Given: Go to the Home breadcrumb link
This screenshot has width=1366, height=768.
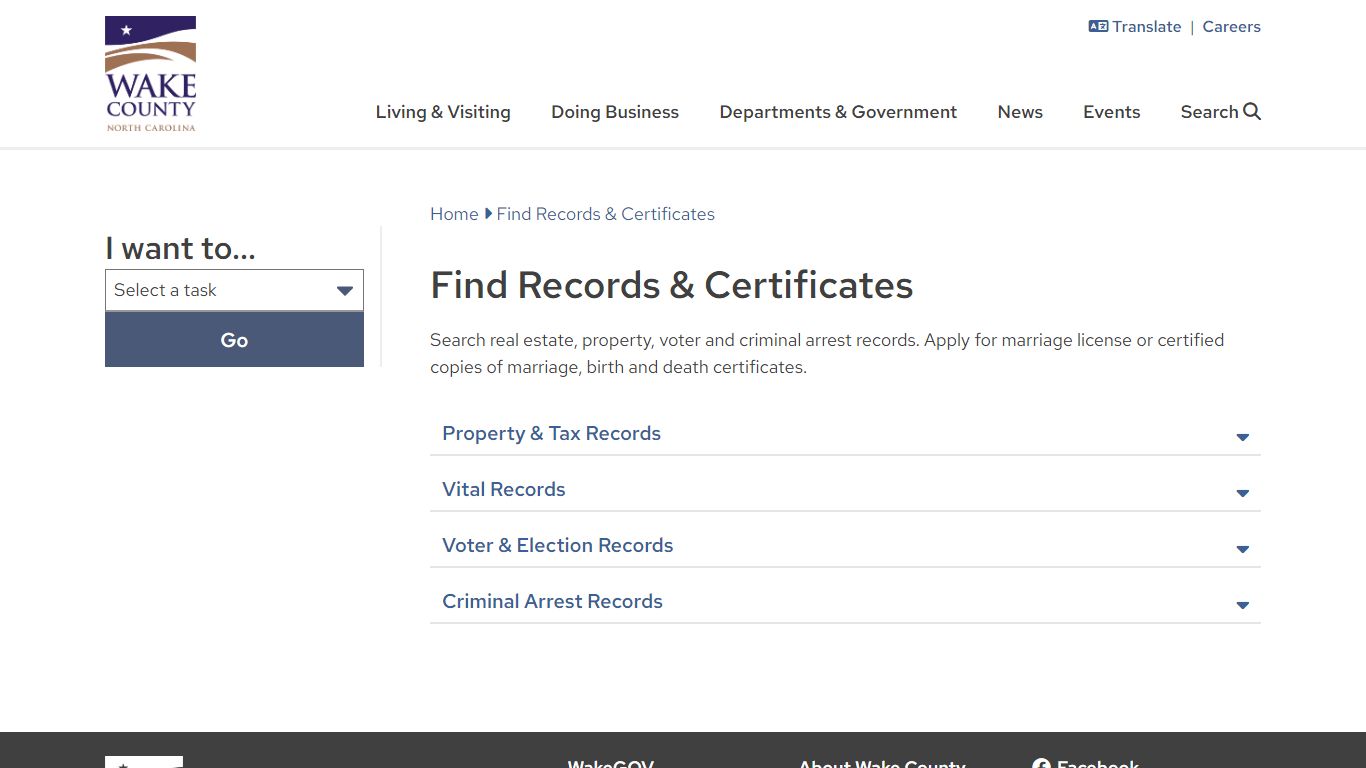Looking at the screenshot, I should click(x=454, y=214).
